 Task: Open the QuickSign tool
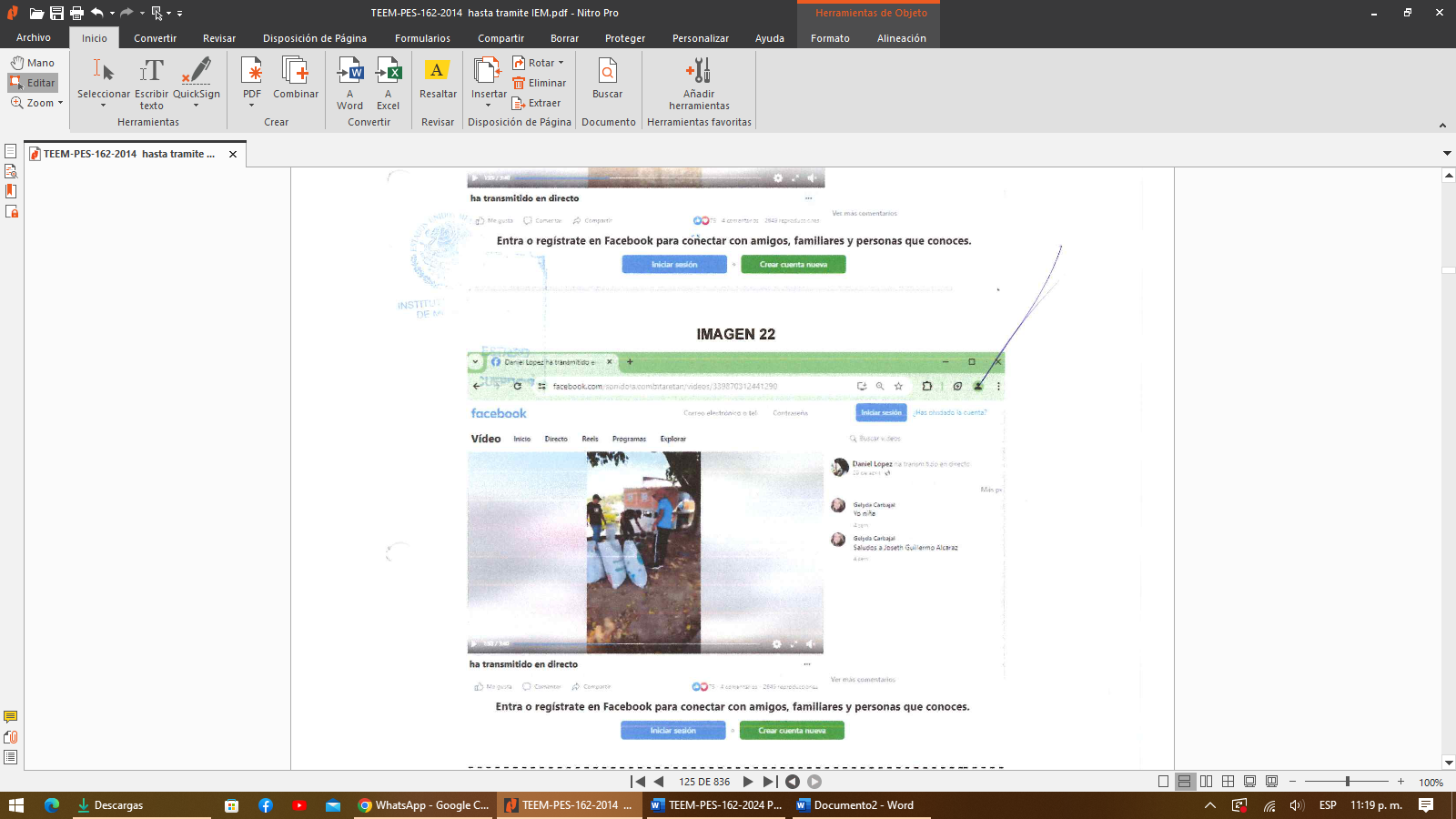pyautogui.click(x=197, y=82)
